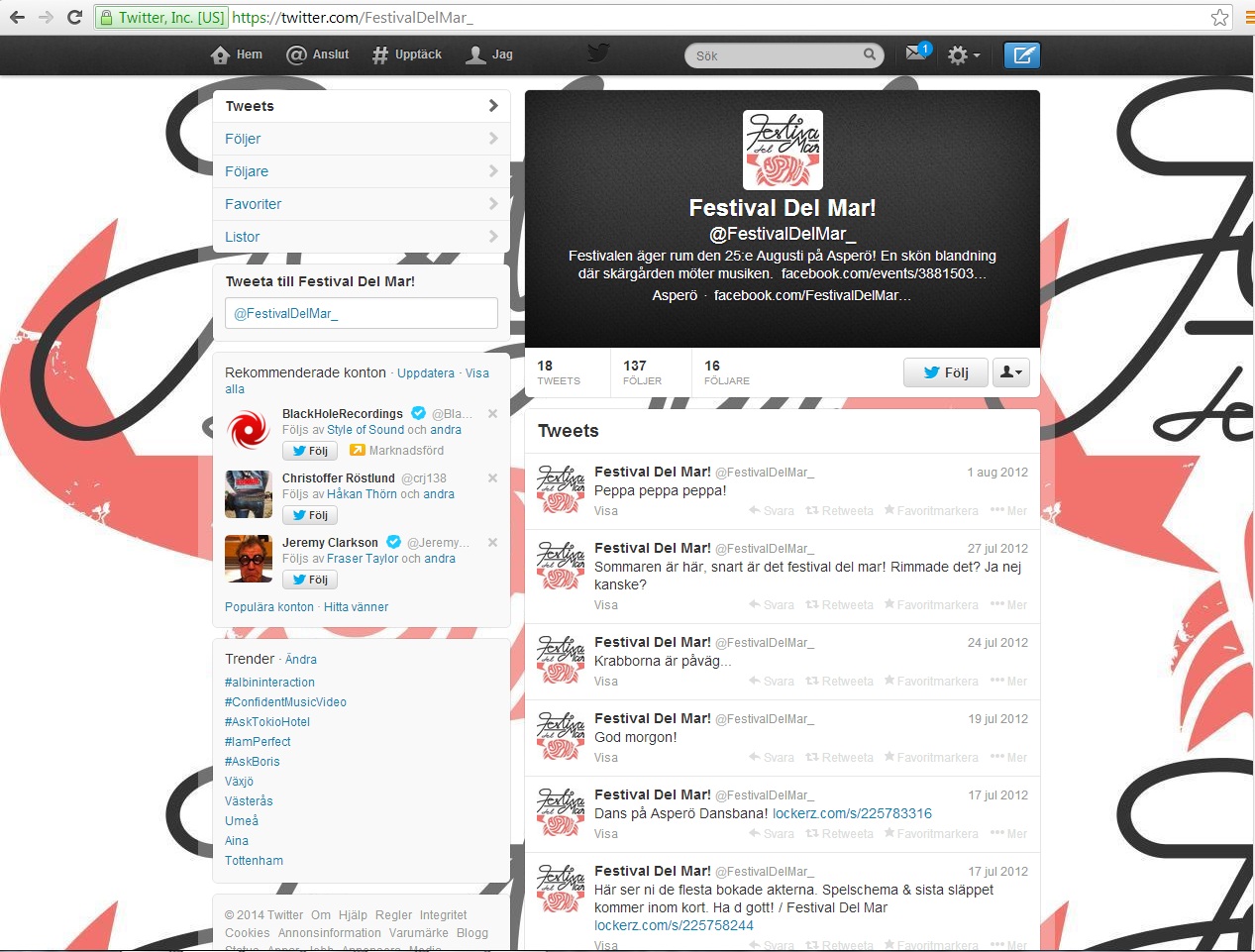
Task: Open Mer options on Krabborna tweet
Action: [1008, 682]
